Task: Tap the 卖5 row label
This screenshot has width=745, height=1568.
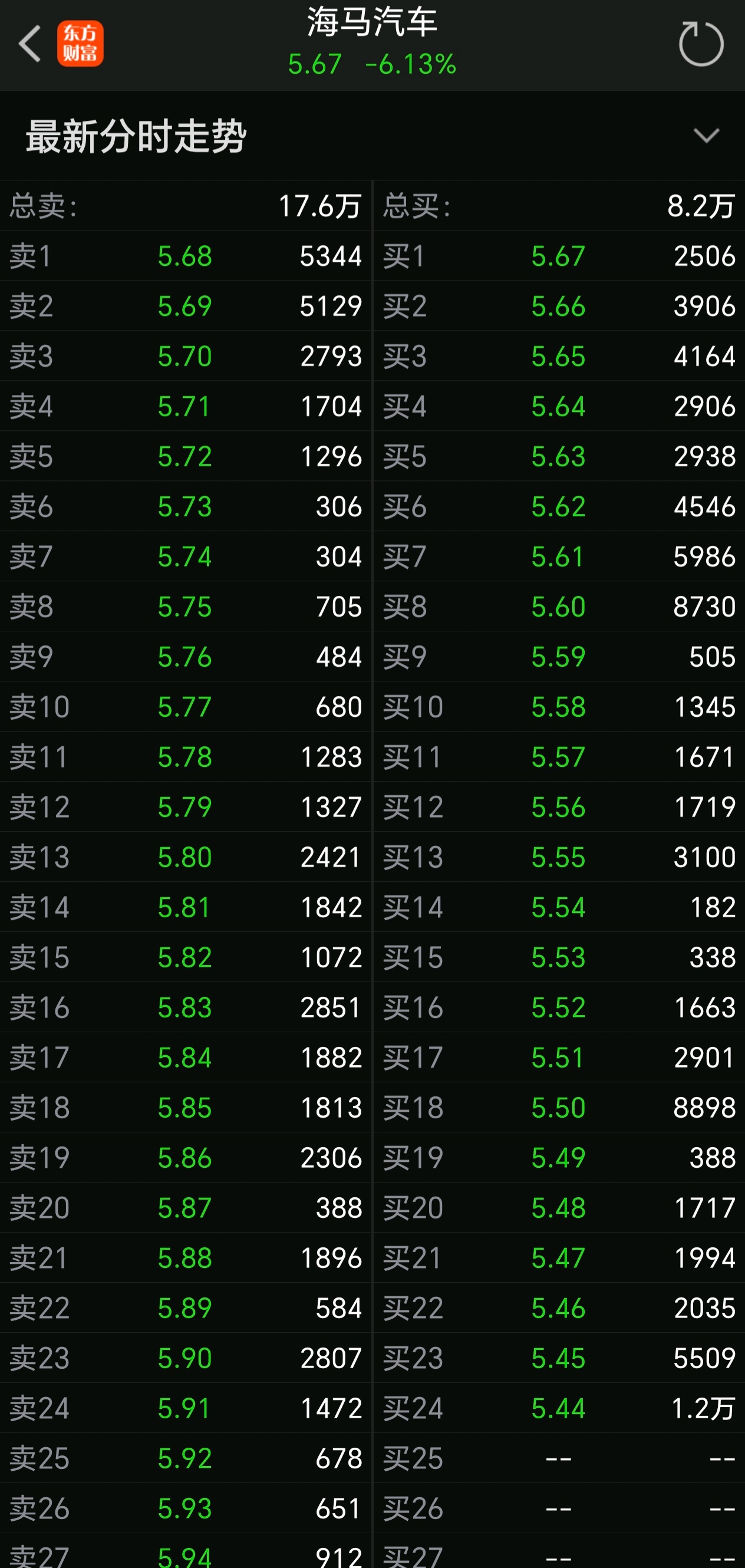Action: (31, 456)
